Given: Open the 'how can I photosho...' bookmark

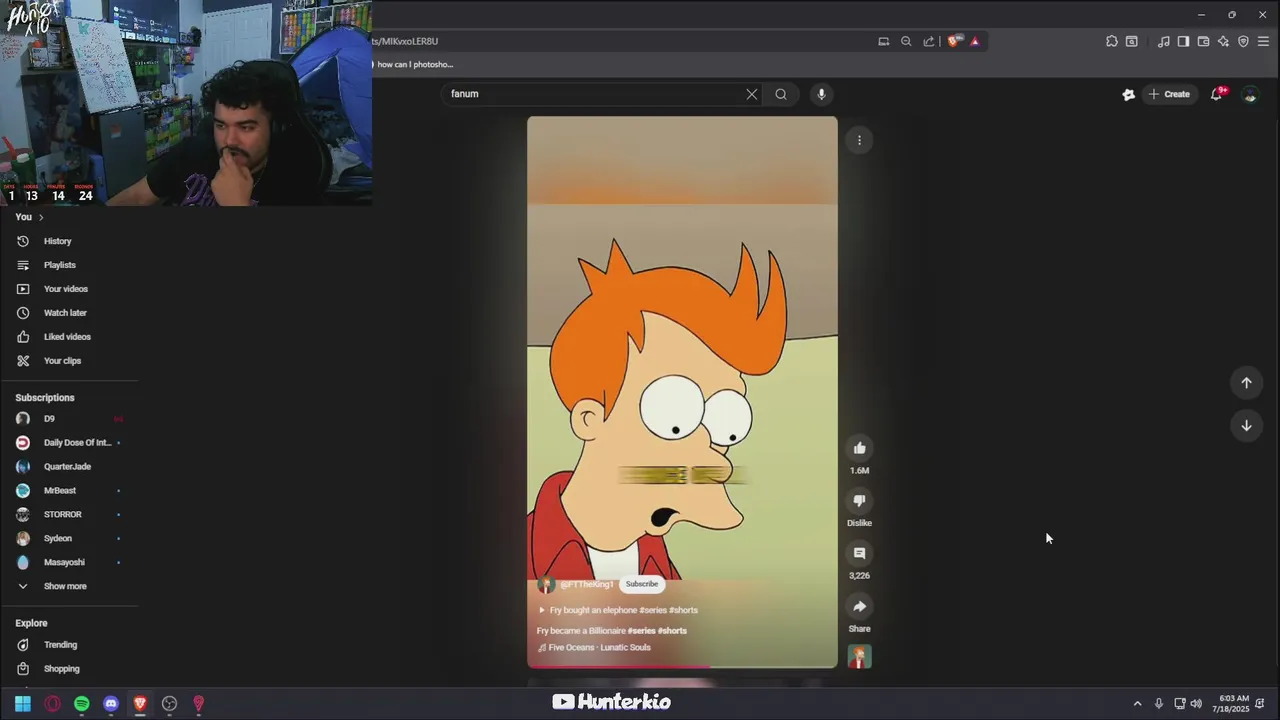Looking at the screenshot, I should [x=411, y=64].
